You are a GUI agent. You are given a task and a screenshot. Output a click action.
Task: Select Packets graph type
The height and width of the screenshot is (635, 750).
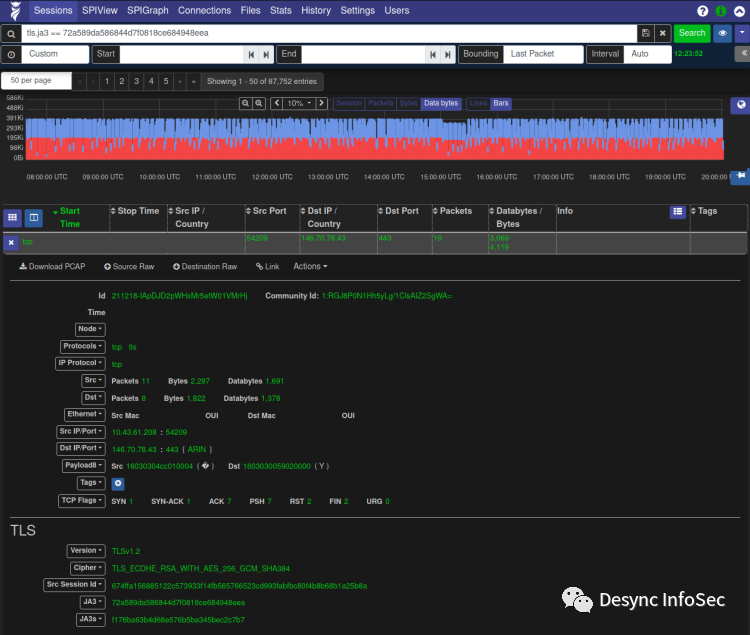[x=380, y=103]
